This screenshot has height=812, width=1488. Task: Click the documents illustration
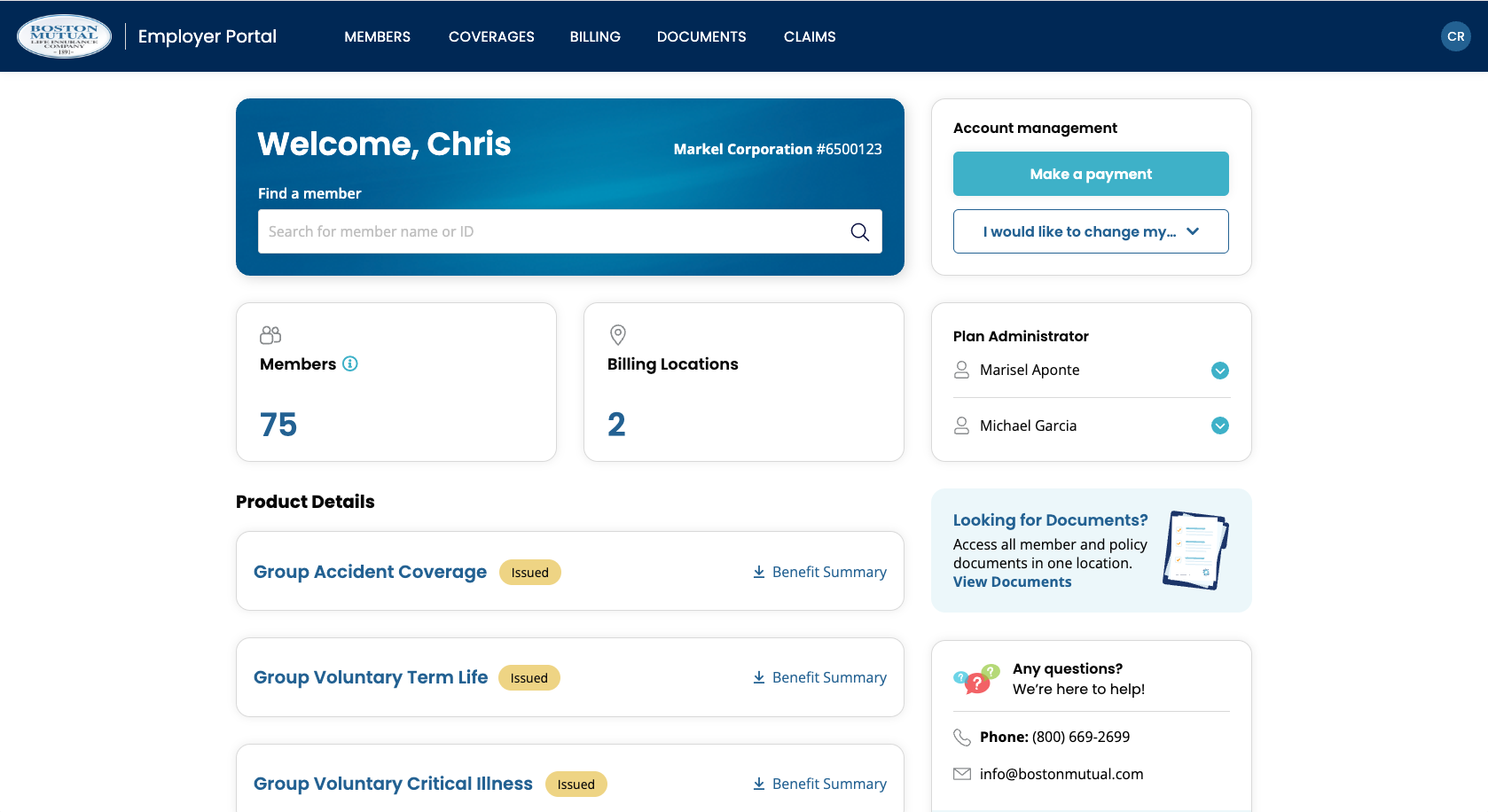point(1195,550)
